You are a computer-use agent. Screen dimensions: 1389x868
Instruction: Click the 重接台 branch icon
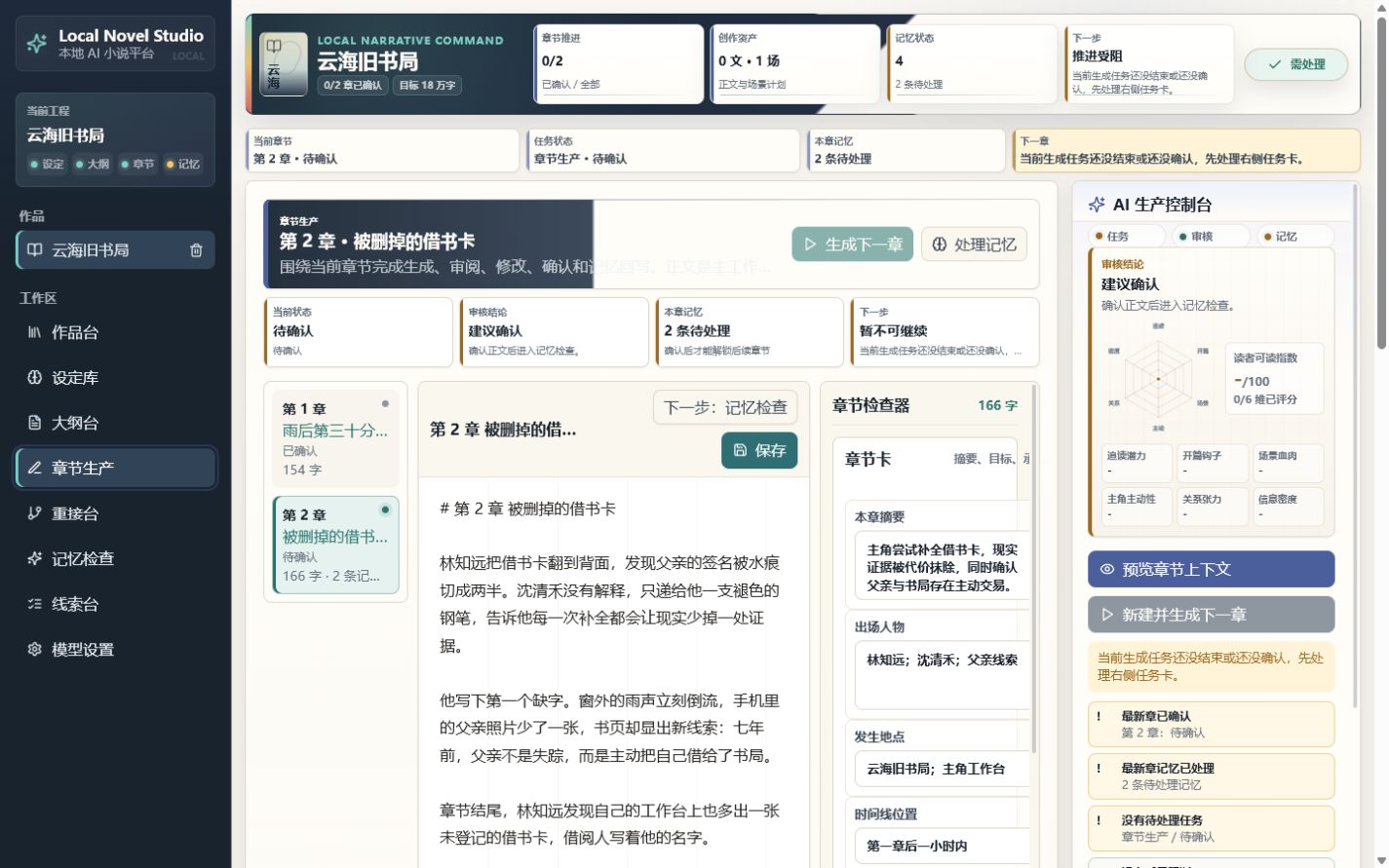(x=34, y=513)
